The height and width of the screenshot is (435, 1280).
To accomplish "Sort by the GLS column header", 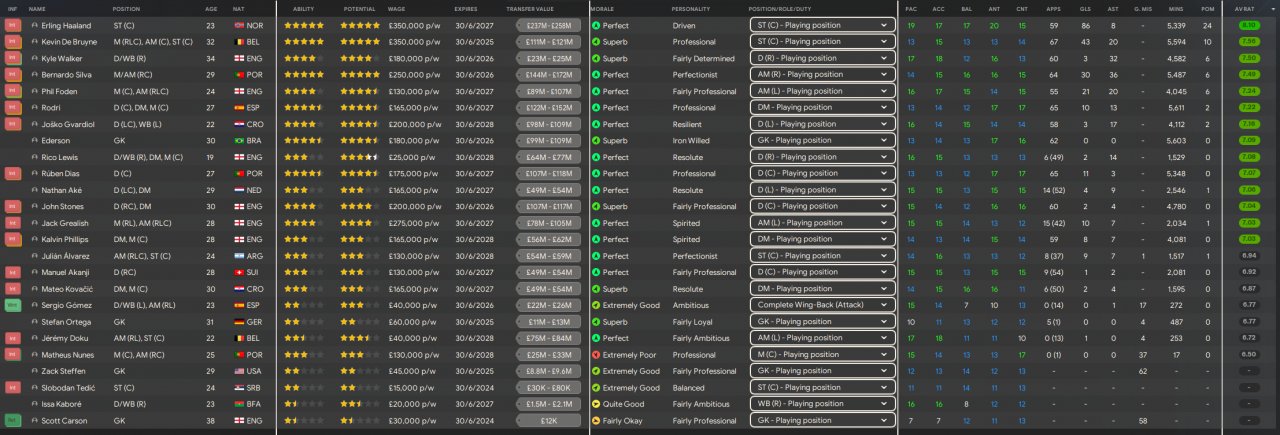I will (x=1085, y=8).
